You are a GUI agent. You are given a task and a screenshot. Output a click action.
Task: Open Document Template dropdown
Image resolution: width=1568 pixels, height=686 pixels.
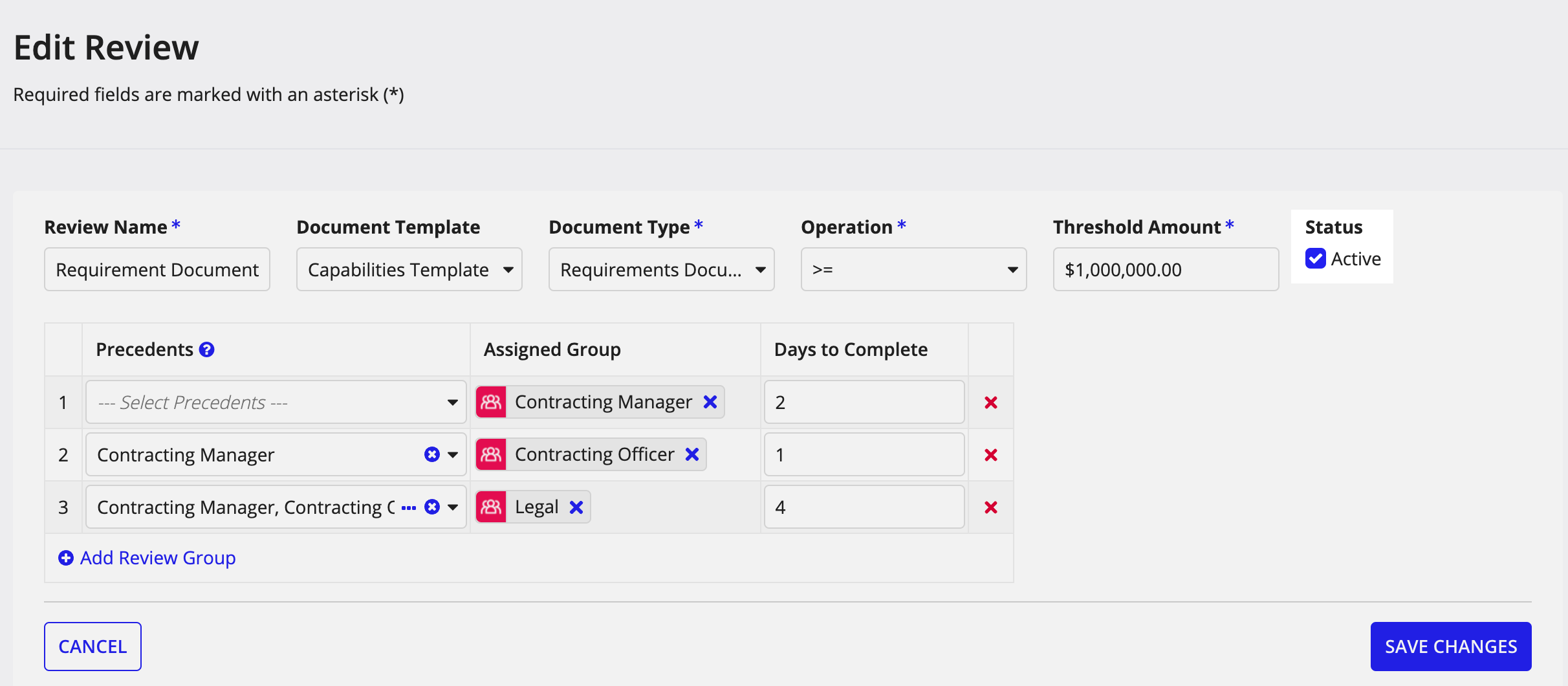click(x=409, y=269)
